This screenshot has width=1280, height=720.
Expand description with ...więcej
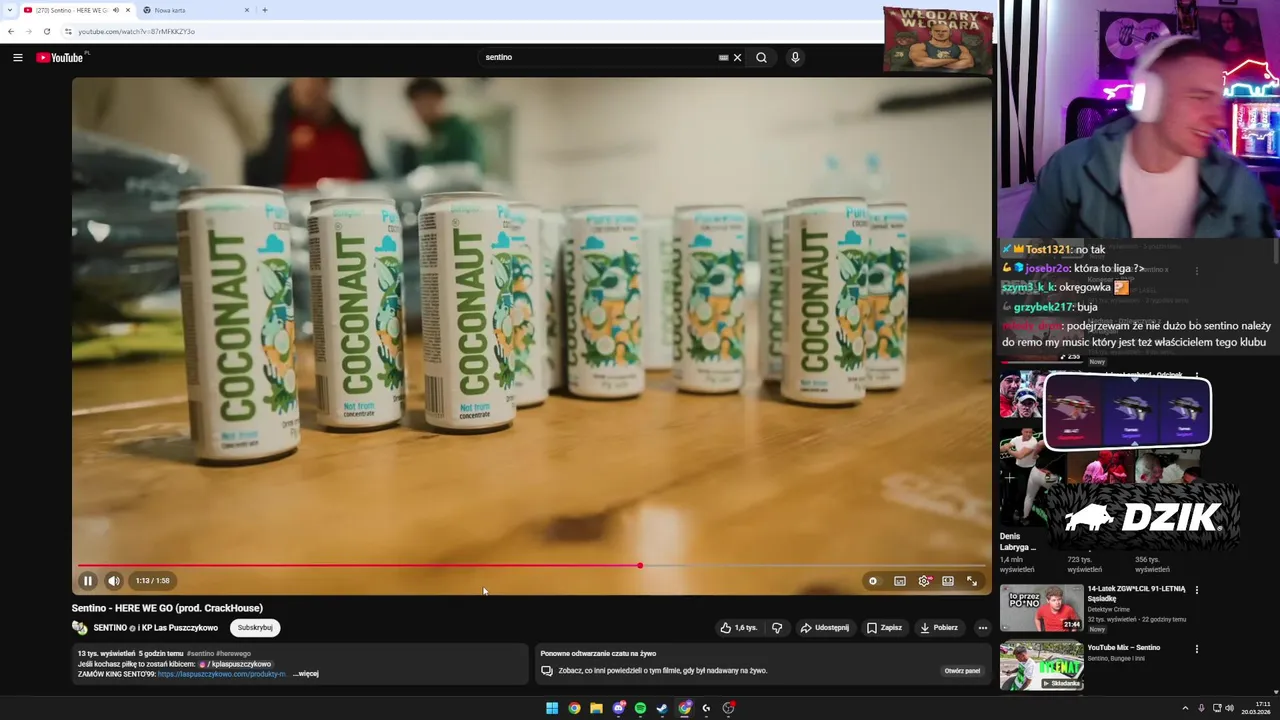306,674
